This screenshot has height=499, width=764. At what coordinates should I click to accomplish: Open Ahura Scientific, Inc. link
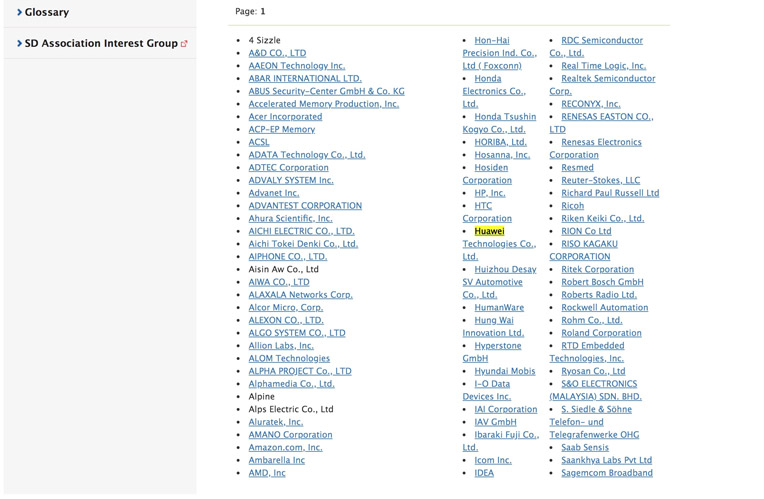[290, 218]
